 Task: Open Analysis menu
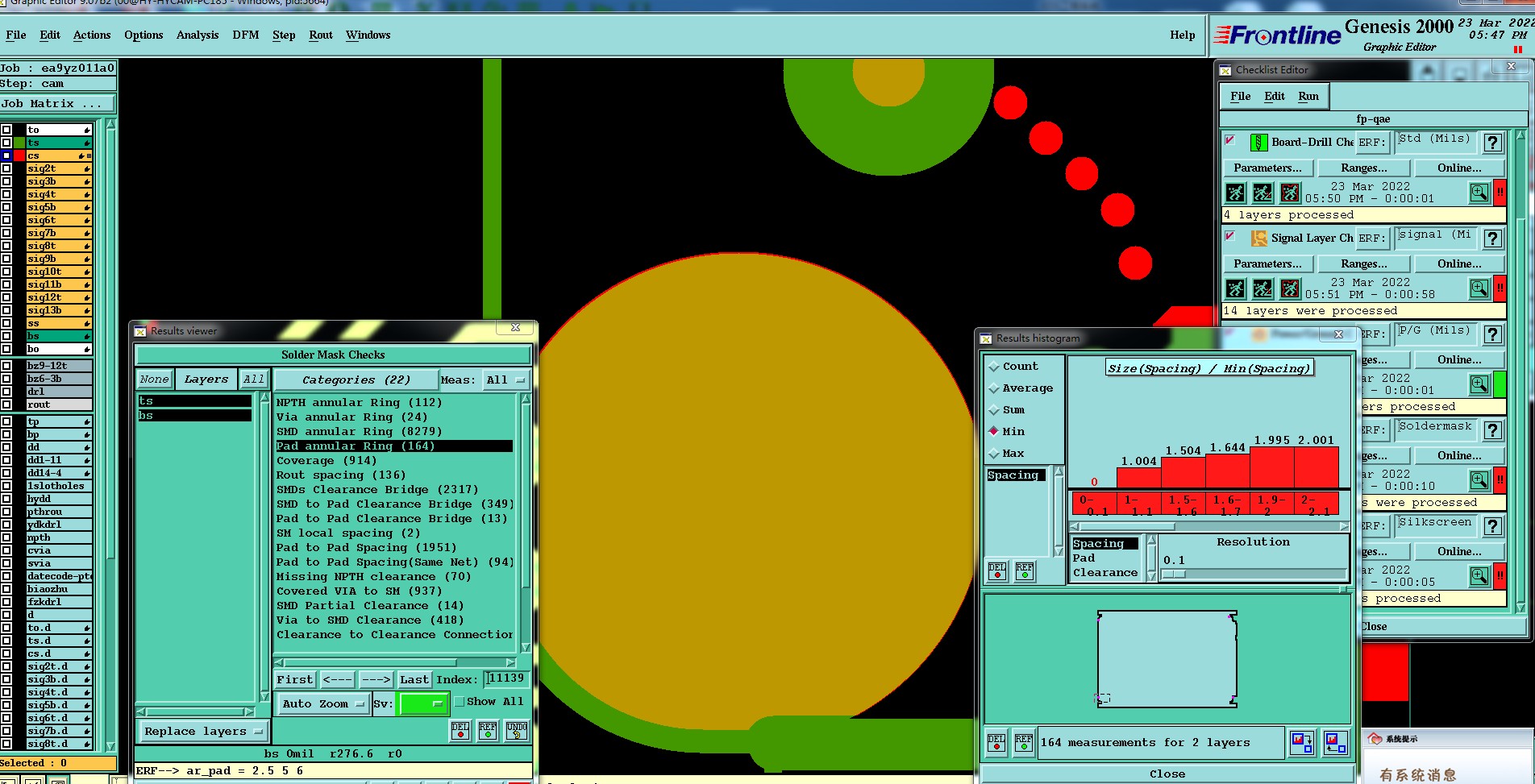[198, 35]
